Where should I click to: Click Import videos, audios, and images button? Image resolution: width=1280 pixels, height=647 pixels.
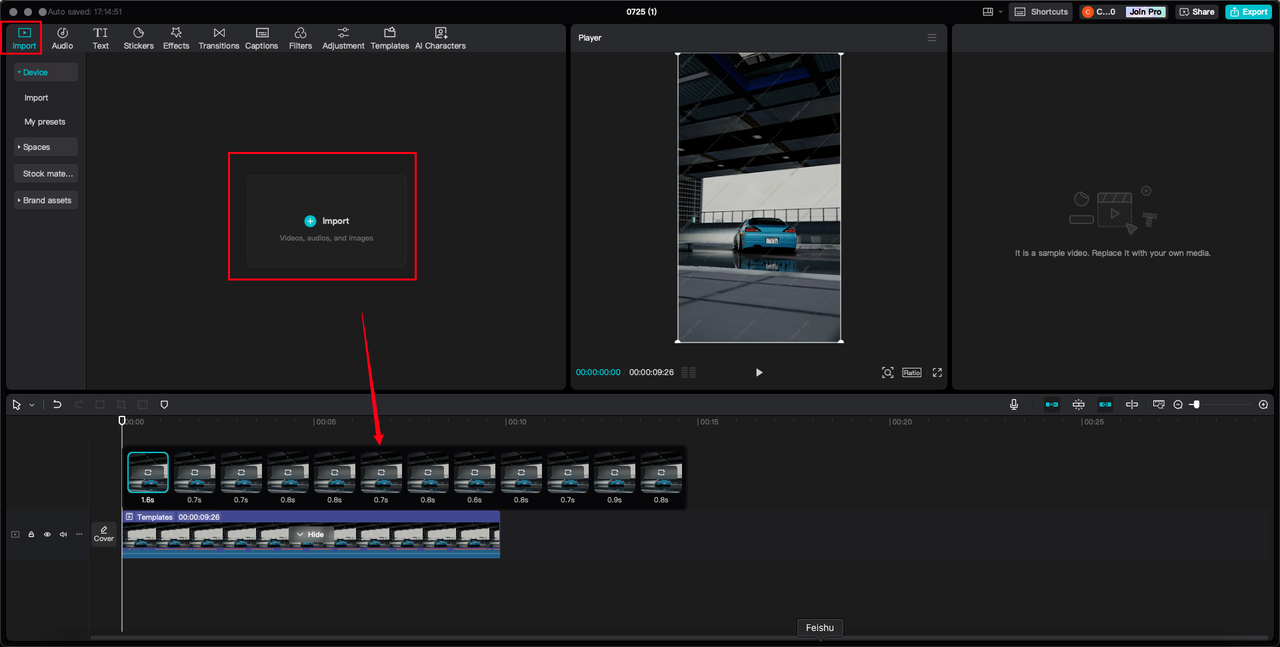[327, 221]
